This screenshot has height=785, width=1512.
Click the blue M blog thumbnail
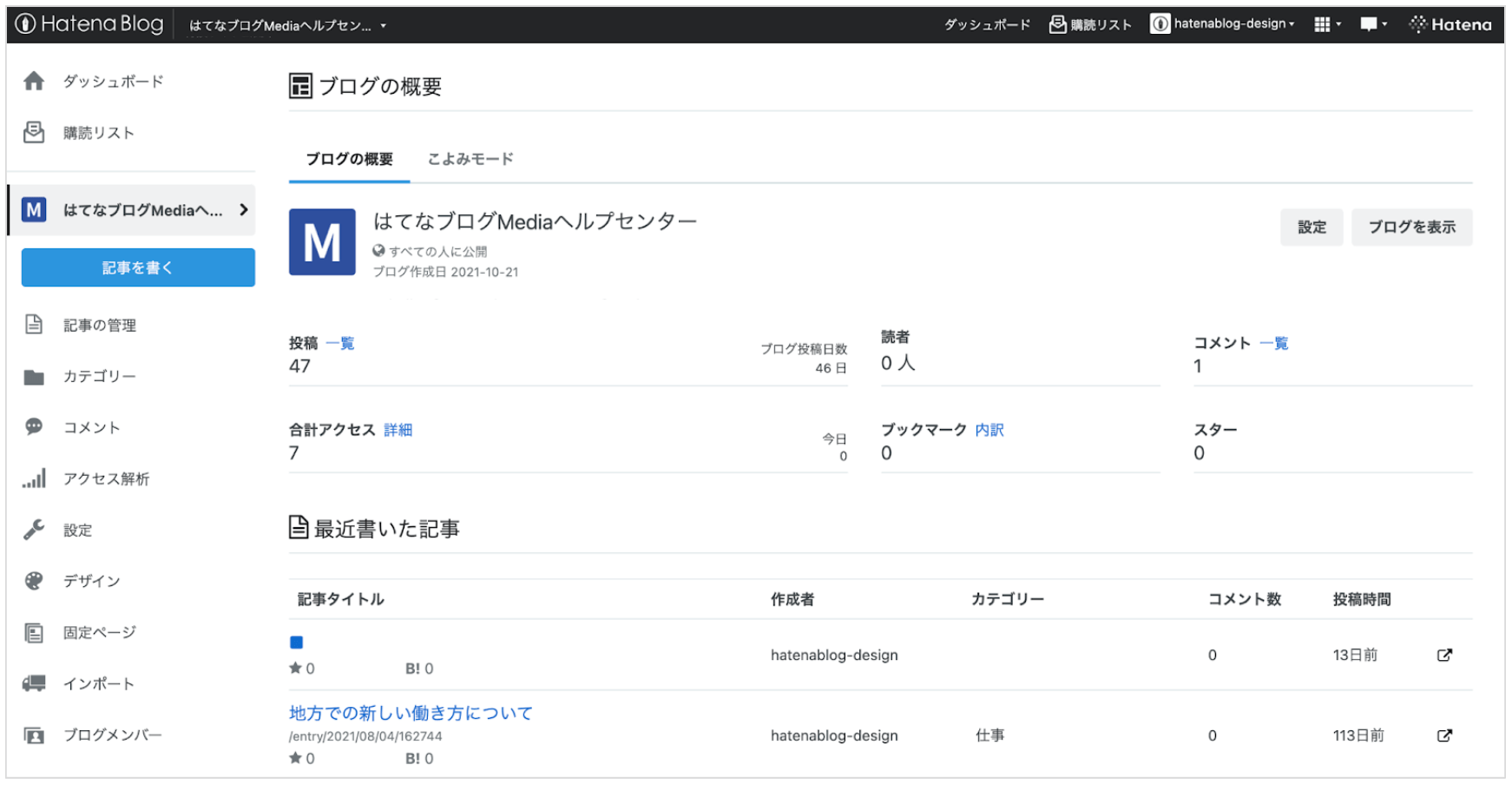322,242
